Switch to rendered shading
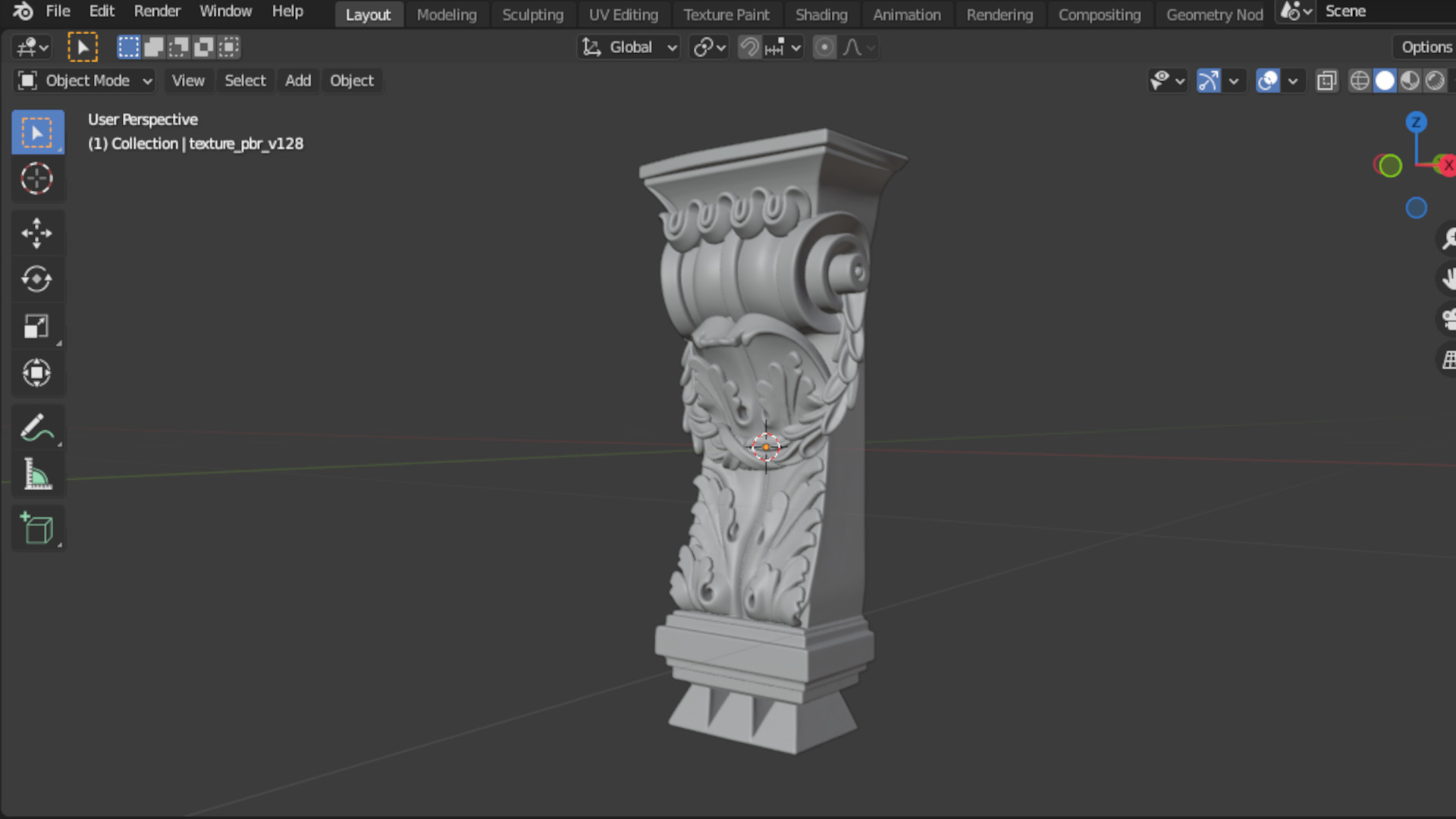The image size is (1456, 819). [x=1435, y=80]
